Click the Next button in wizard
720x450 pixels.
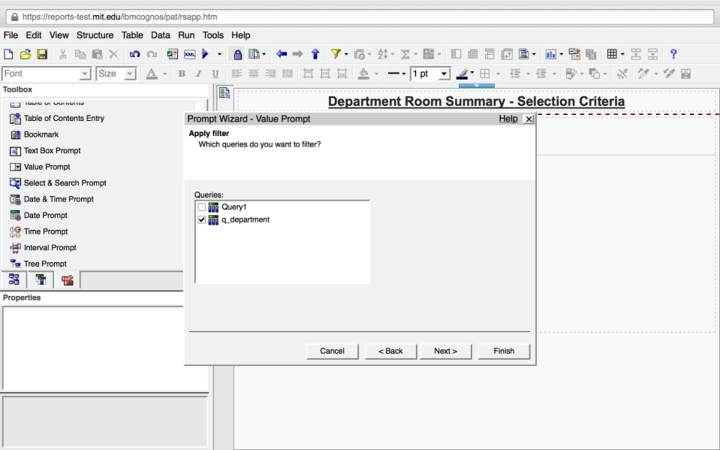coord(446,351)
